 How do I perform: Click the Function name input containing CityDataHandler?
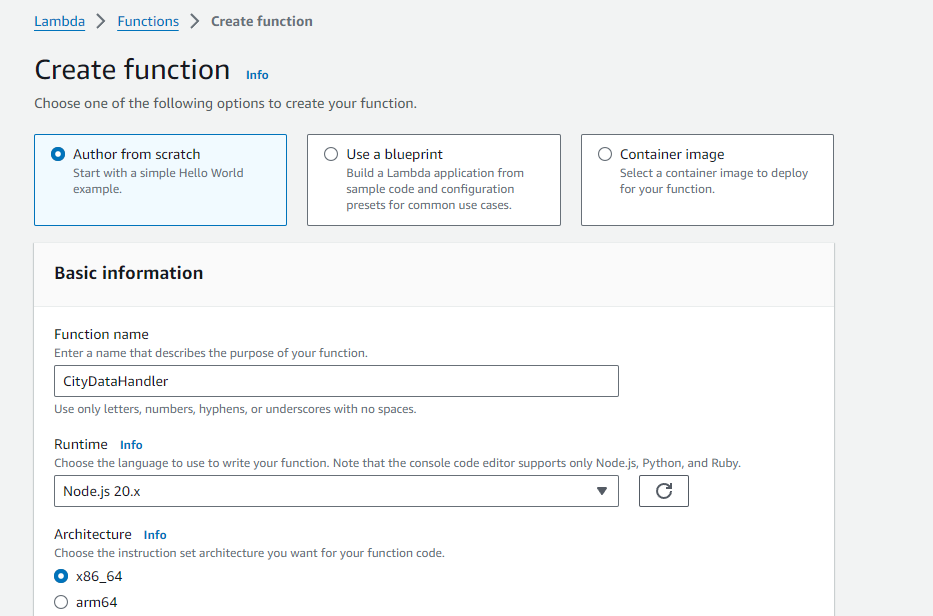click(x=336, y=380)
